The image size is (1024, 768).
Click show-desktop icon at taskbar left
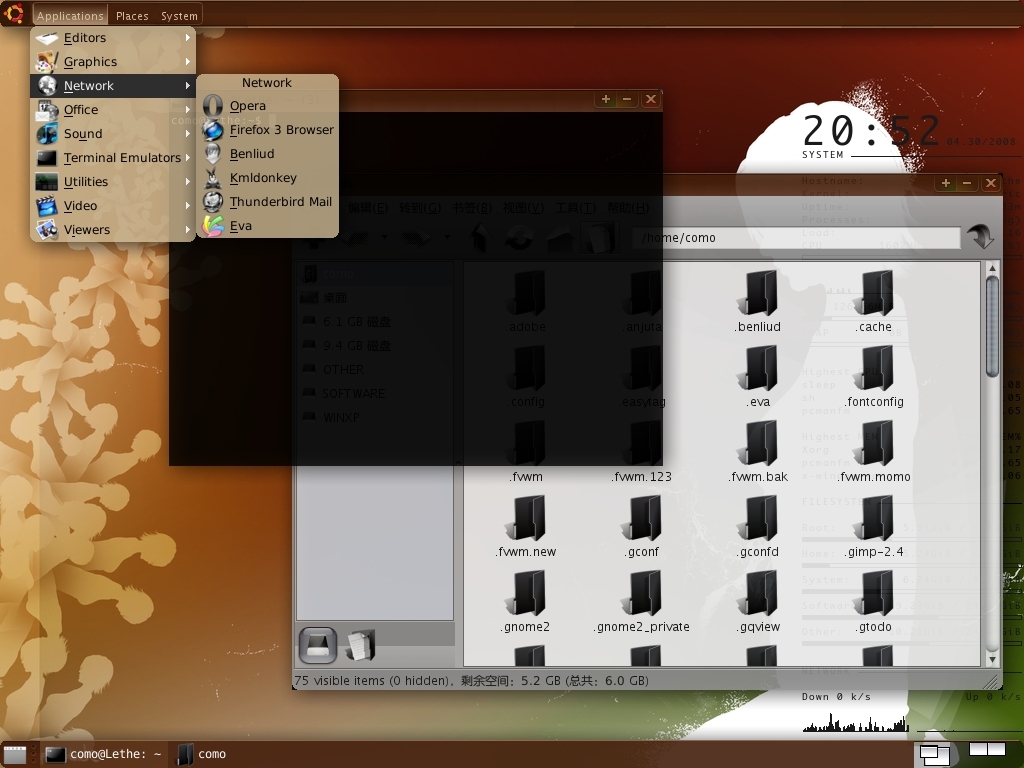tap(14, 754)
